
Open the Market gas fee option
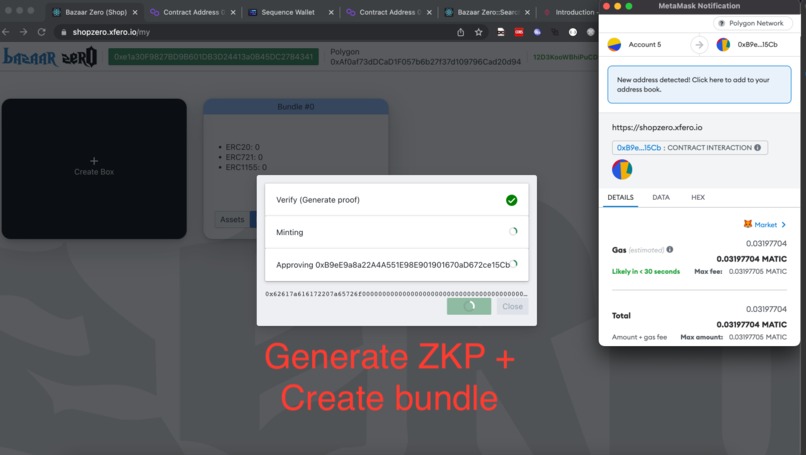coord(765,225)
